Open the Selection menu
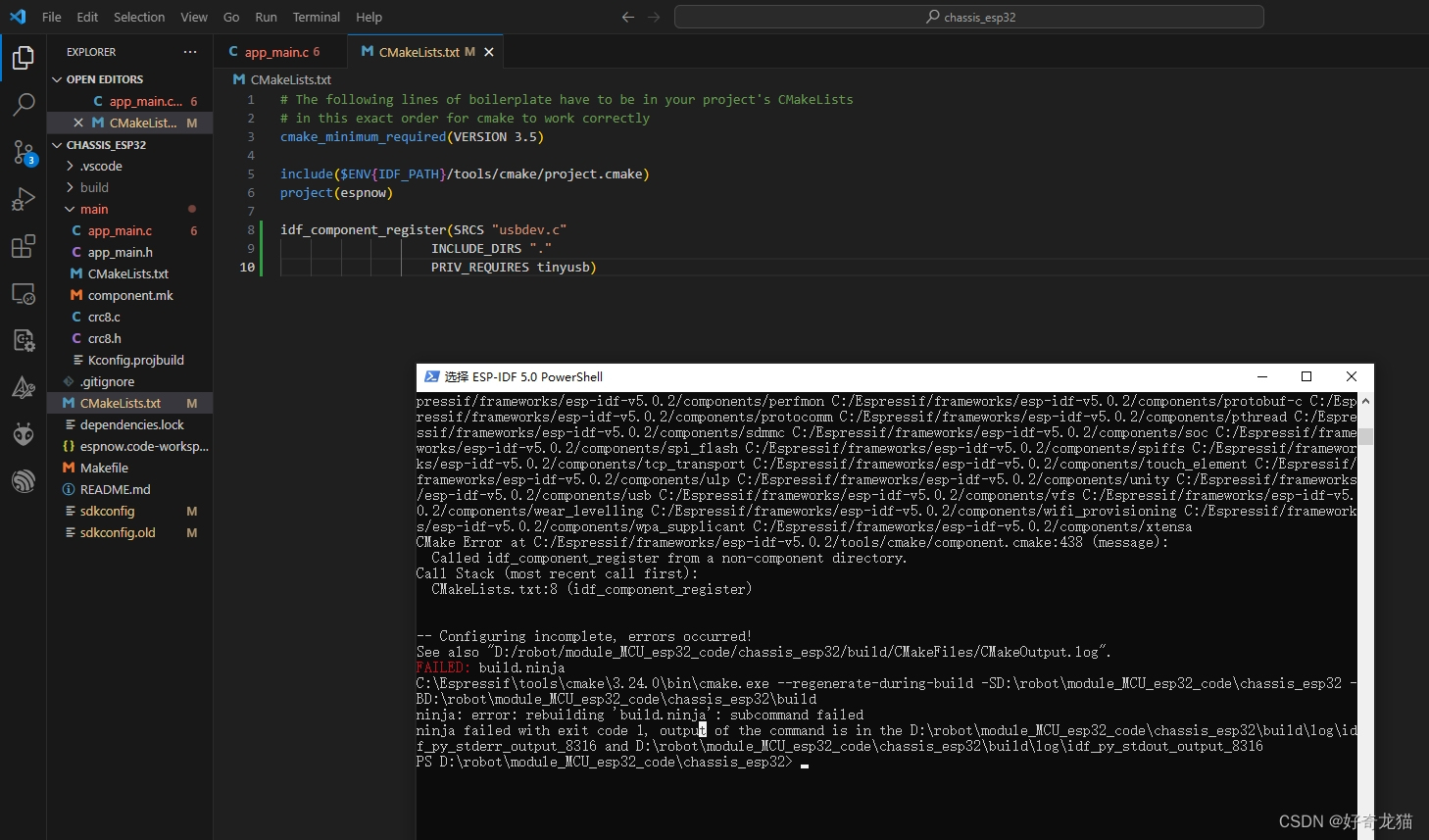The height and width of the screenshot is (840, 1429). (139, 17)
